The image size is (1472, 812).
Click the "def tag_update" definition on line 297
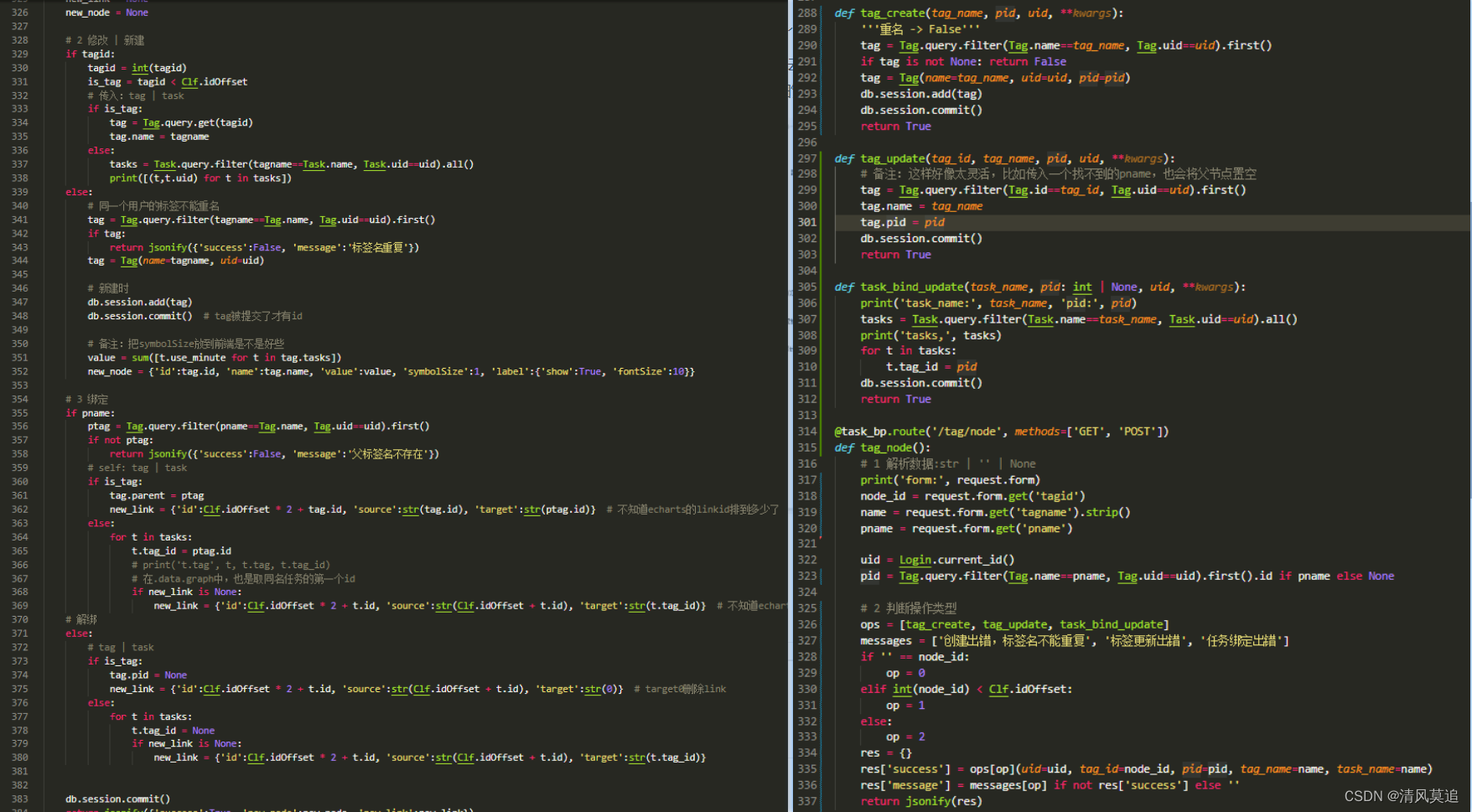pos(1003,158)
